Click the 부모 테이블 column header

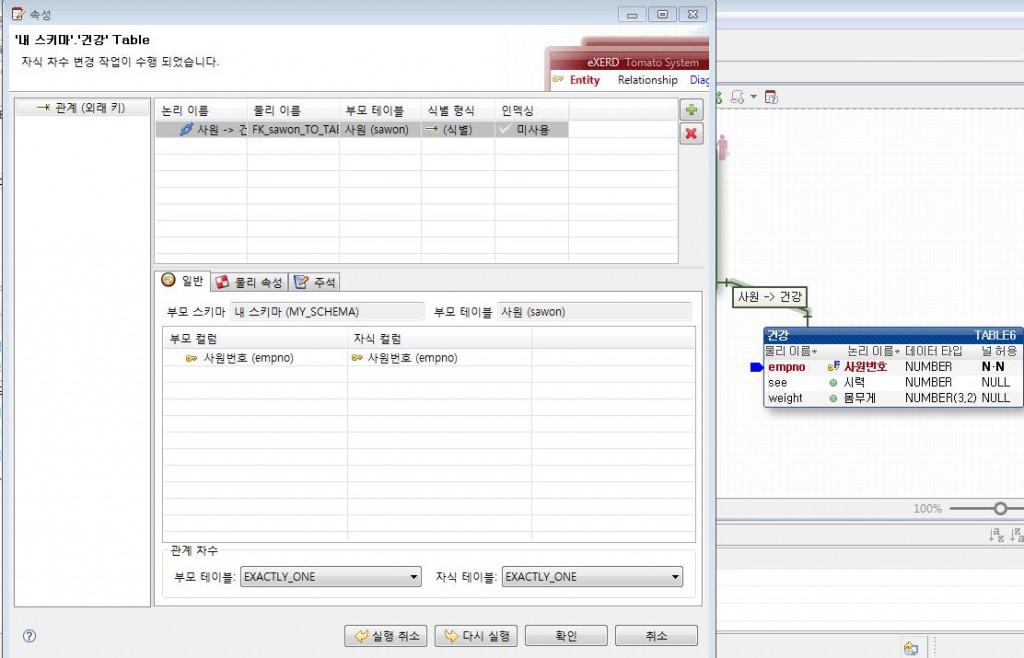[380, 110]
